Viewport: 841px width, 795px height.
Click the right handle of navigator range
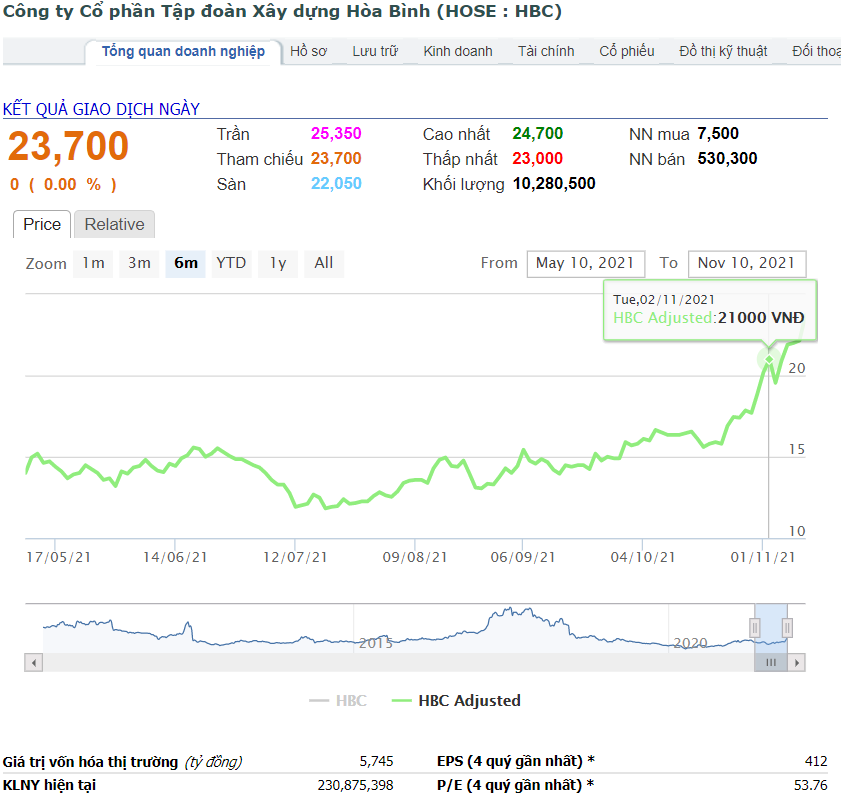(x=787, y=627)
